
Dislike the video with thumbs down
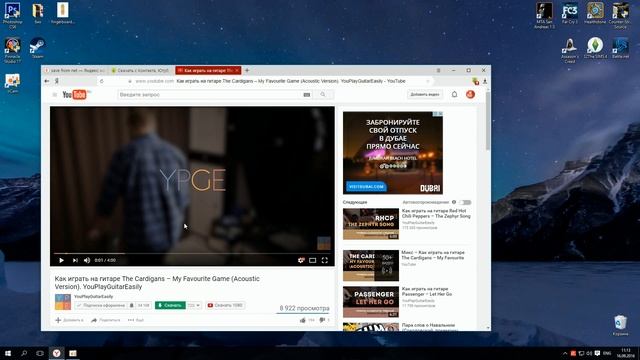point(322,320)
